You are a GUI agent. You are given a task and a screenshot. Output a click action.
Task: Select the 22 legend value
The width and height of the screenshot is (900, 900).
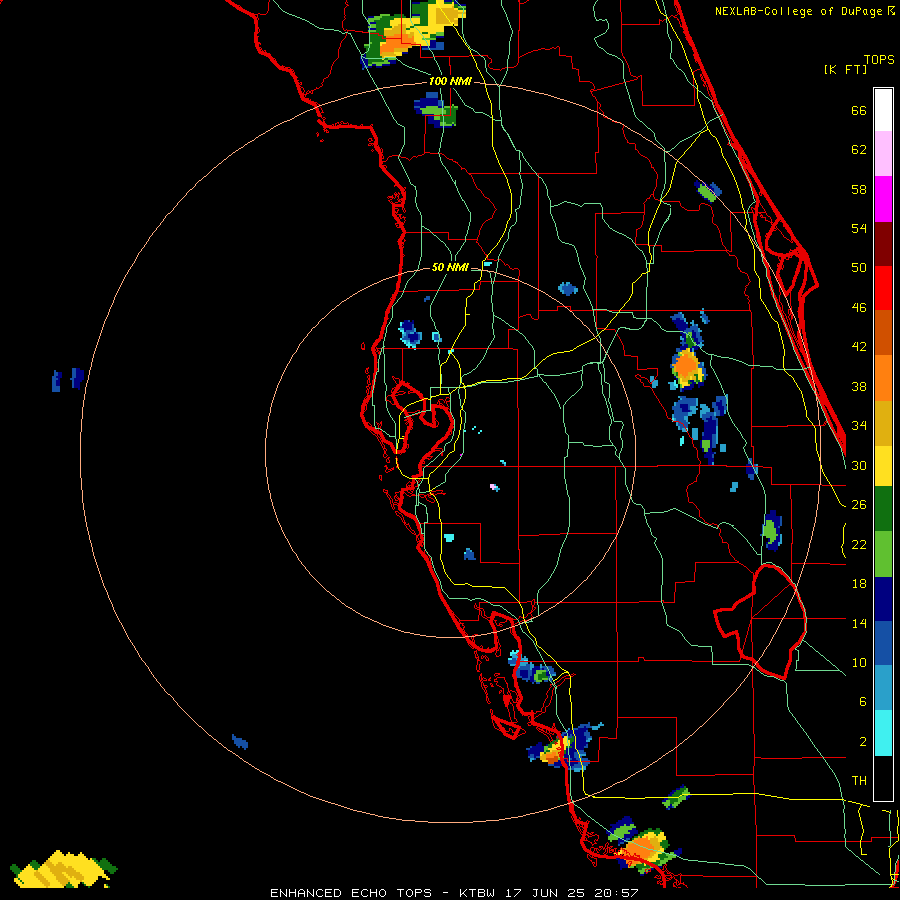coord(859,545)
